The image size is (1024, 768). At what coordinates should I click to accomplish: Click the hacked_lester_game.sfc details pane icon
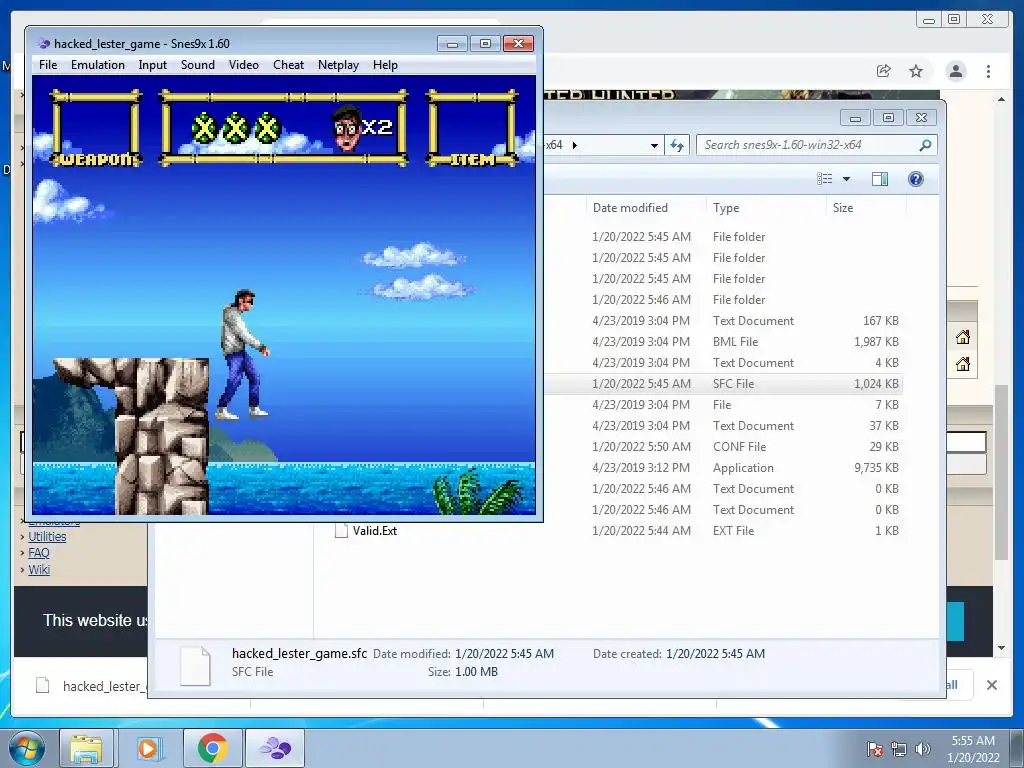point(195,665)
